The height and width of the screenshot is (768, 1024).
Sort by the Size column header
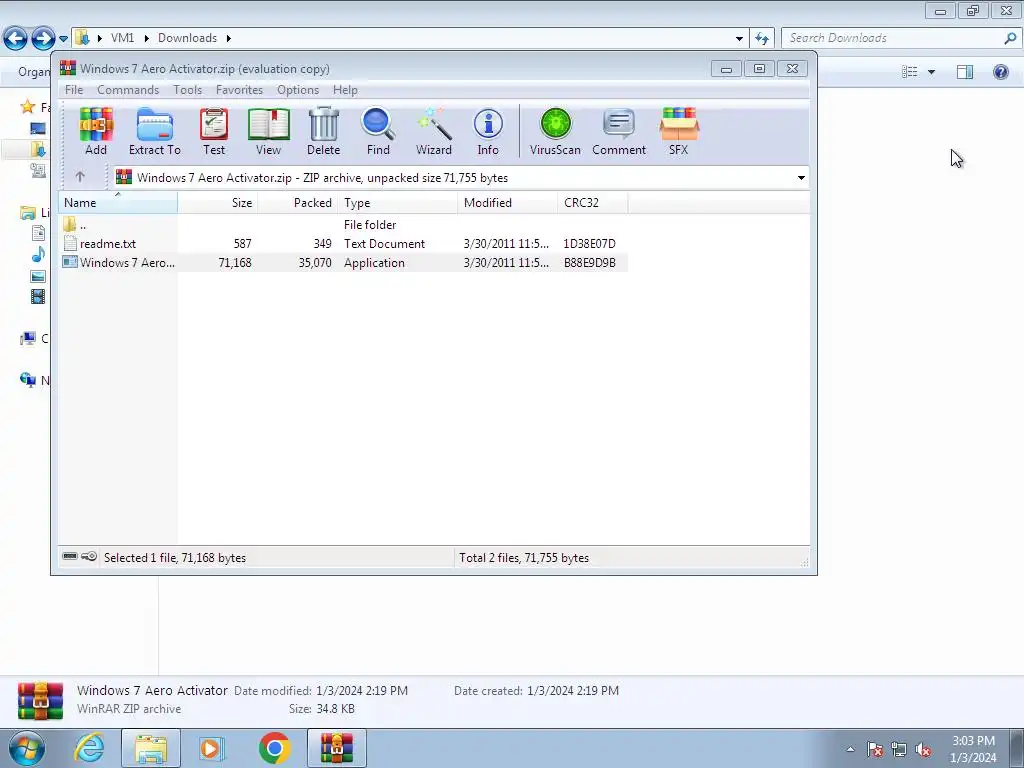click(217, 202)
